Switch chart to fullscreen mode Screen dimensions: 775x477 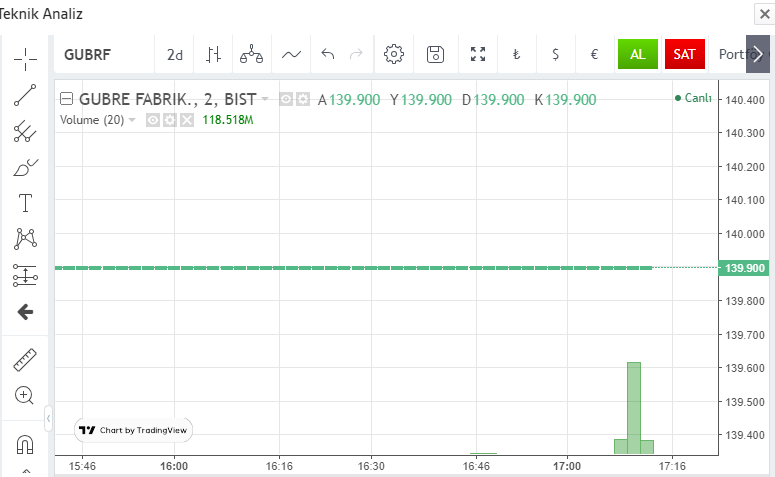(478, 54)
